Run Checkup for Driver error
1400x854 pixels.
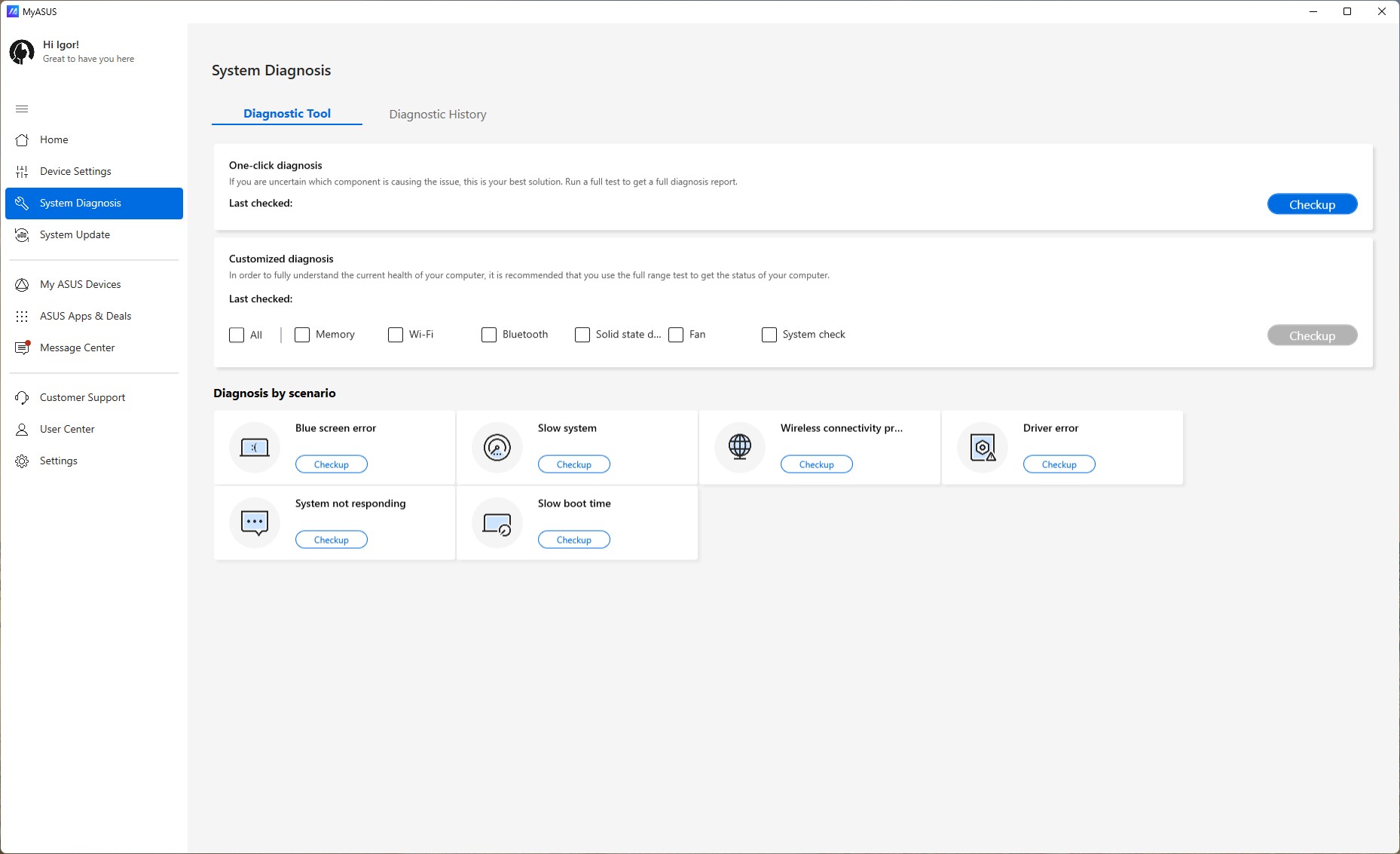(x=1059, y=464)
